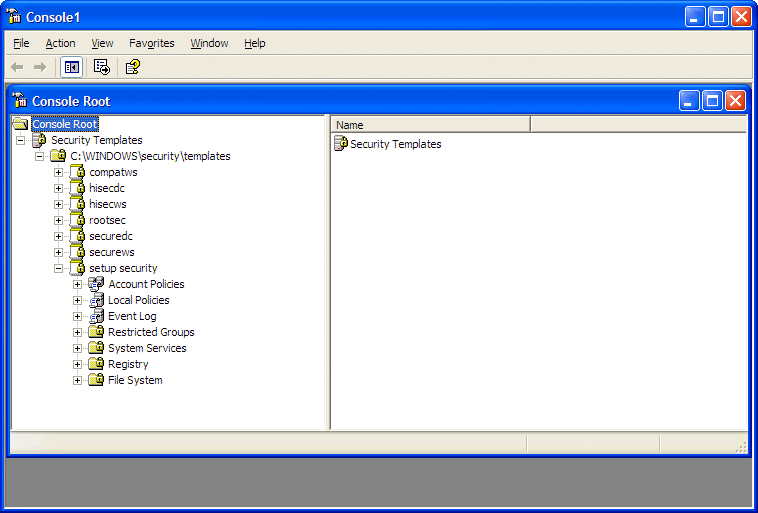Toggle the Show/Hide Console Tree button

[72, 67]
